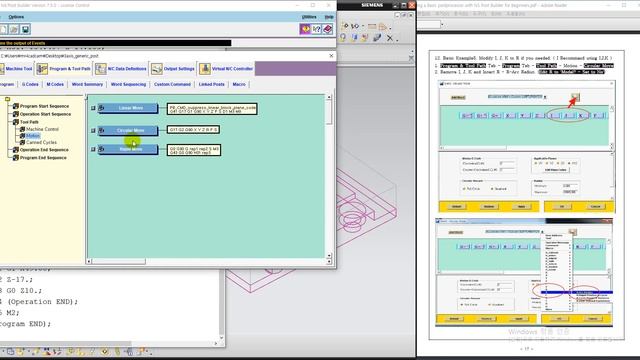Viewport: 640px width, 360px height.
Task: Open the Utilities menu
Action: tap(309, 17)
